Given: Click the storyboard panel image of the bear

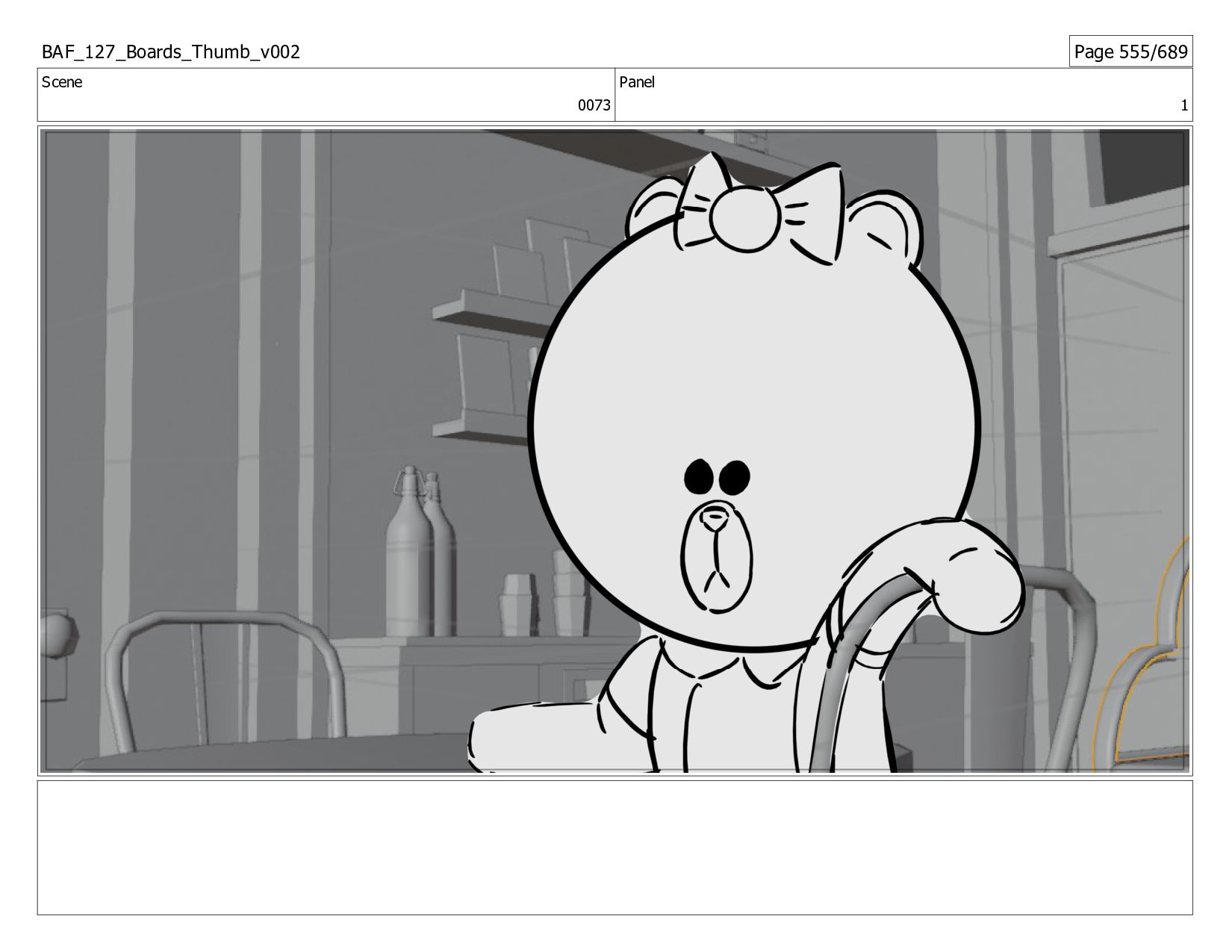Looking at the screenshot, I should click(615, 451).
